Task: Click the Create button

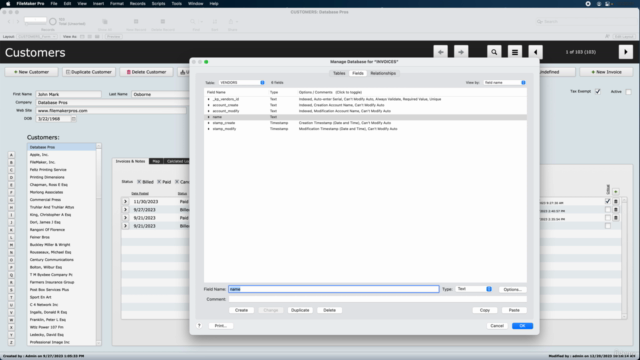Action: pyautogui.click(x=241, y=310)
